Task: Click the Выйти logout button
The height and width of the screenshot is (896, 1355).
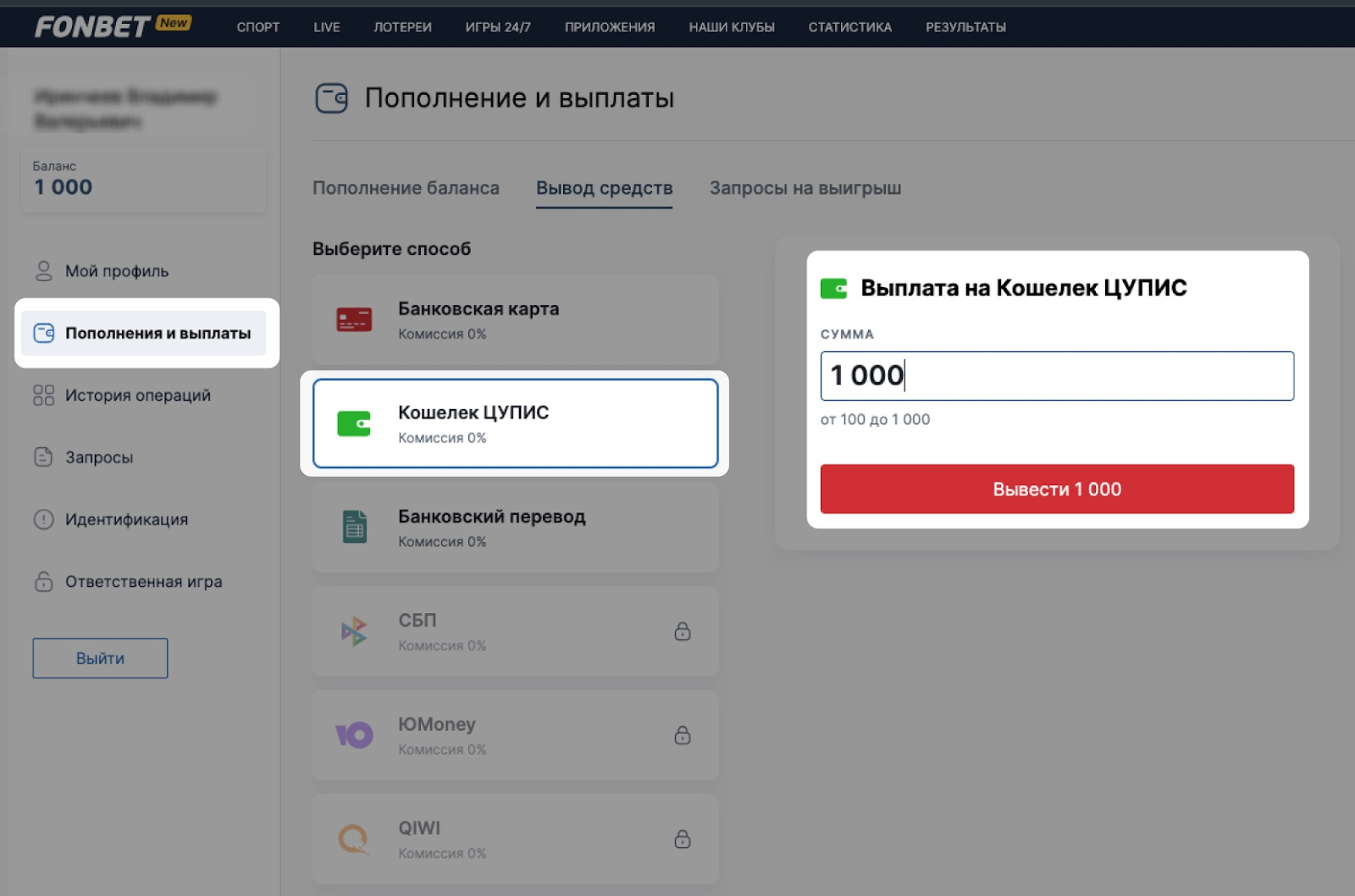Action: 100,658
